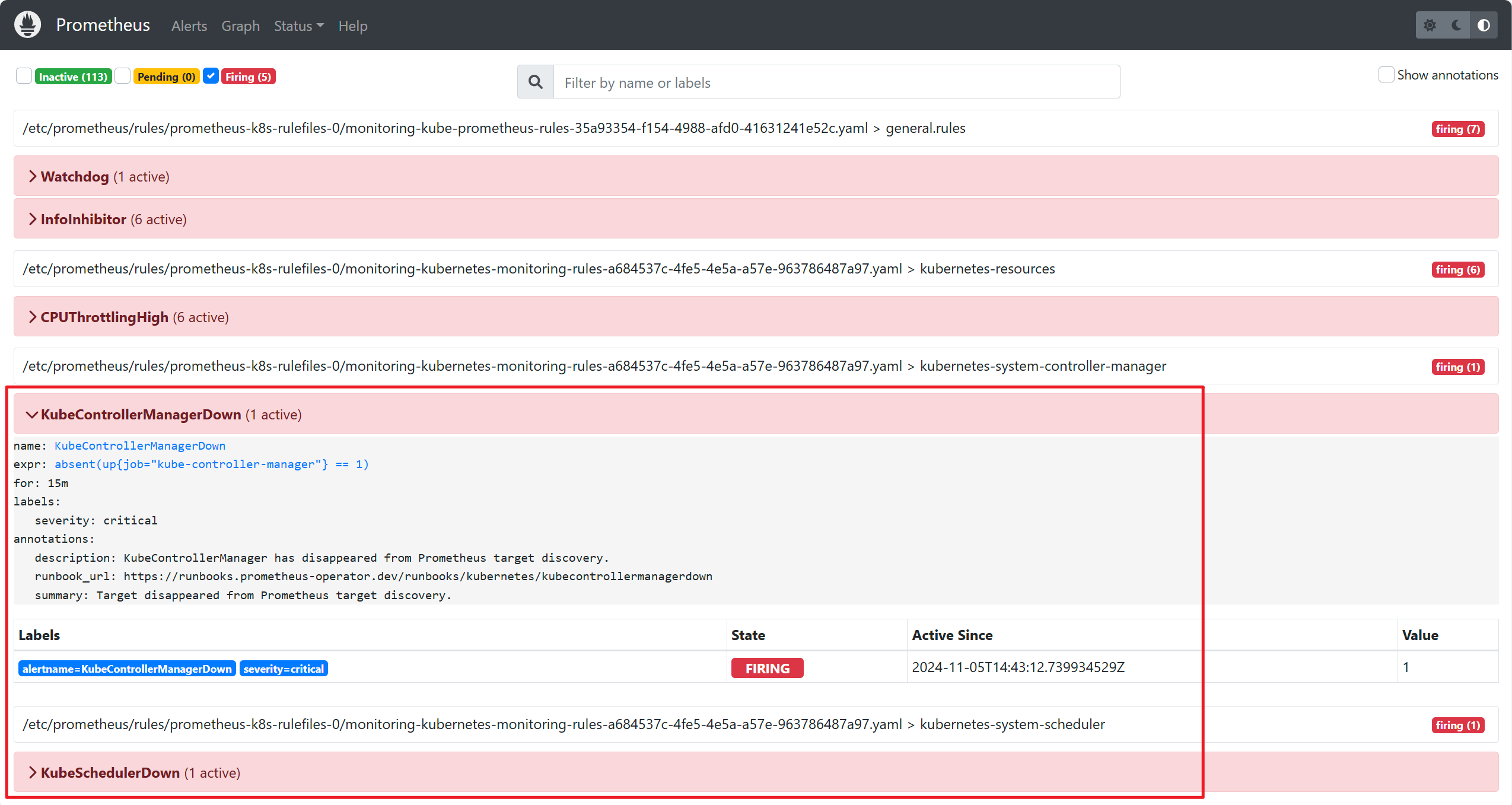Screen dimensions: 1512x805
Task: Select browser-preferred theme half-circle icon
Action: point(1483,26)
